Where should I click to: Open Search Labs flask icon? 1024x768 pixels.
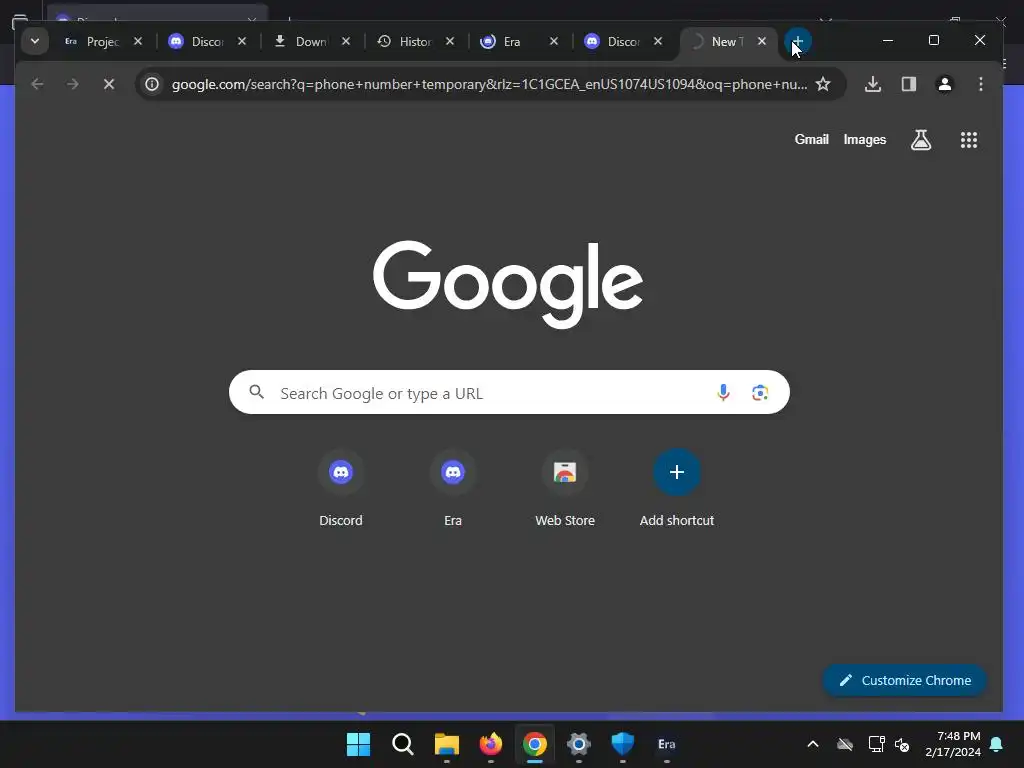point(921,139)
